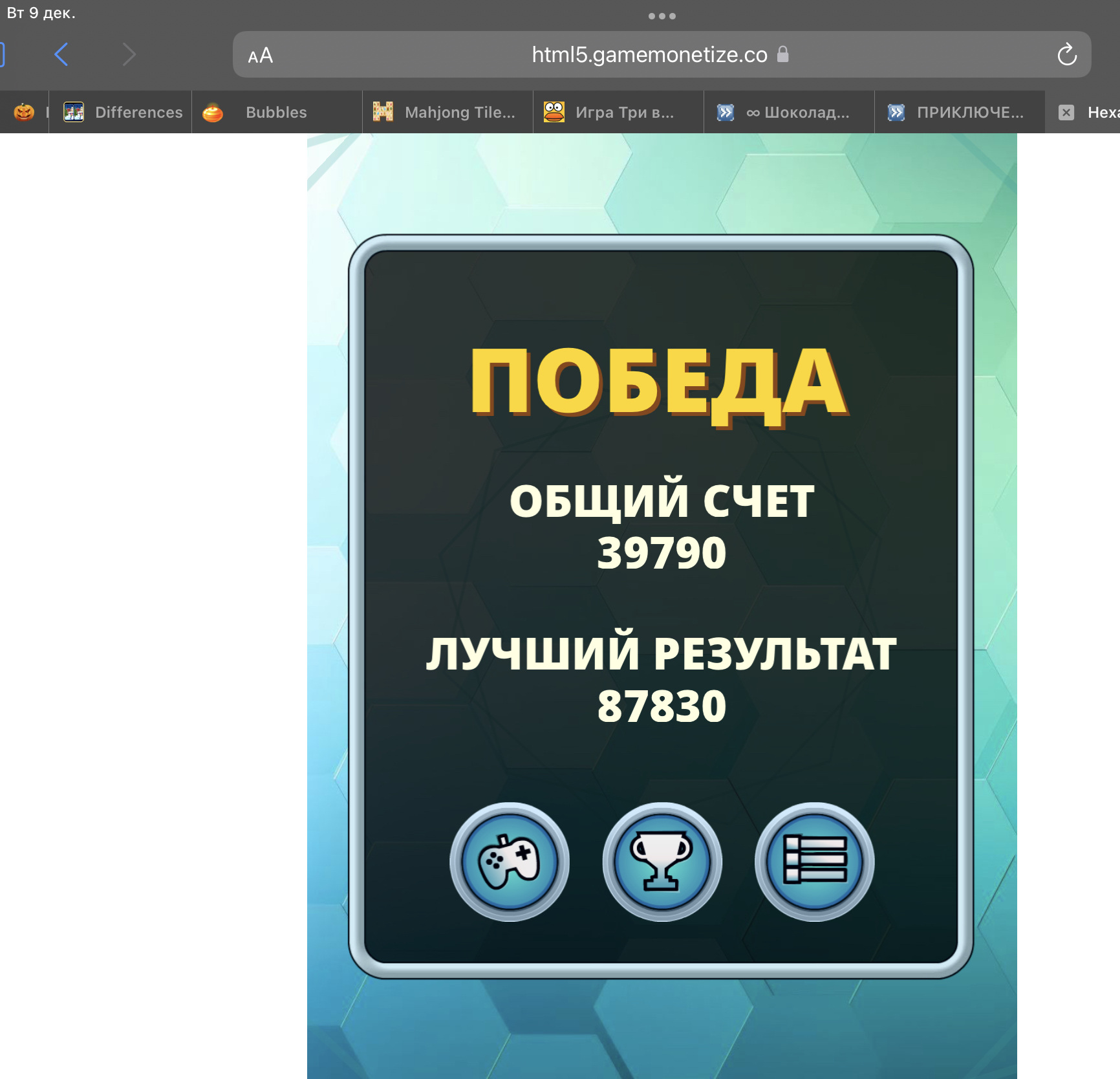Switch to the Bubbles tab
Viewport: 1120px width, 1079px height.
276,113
